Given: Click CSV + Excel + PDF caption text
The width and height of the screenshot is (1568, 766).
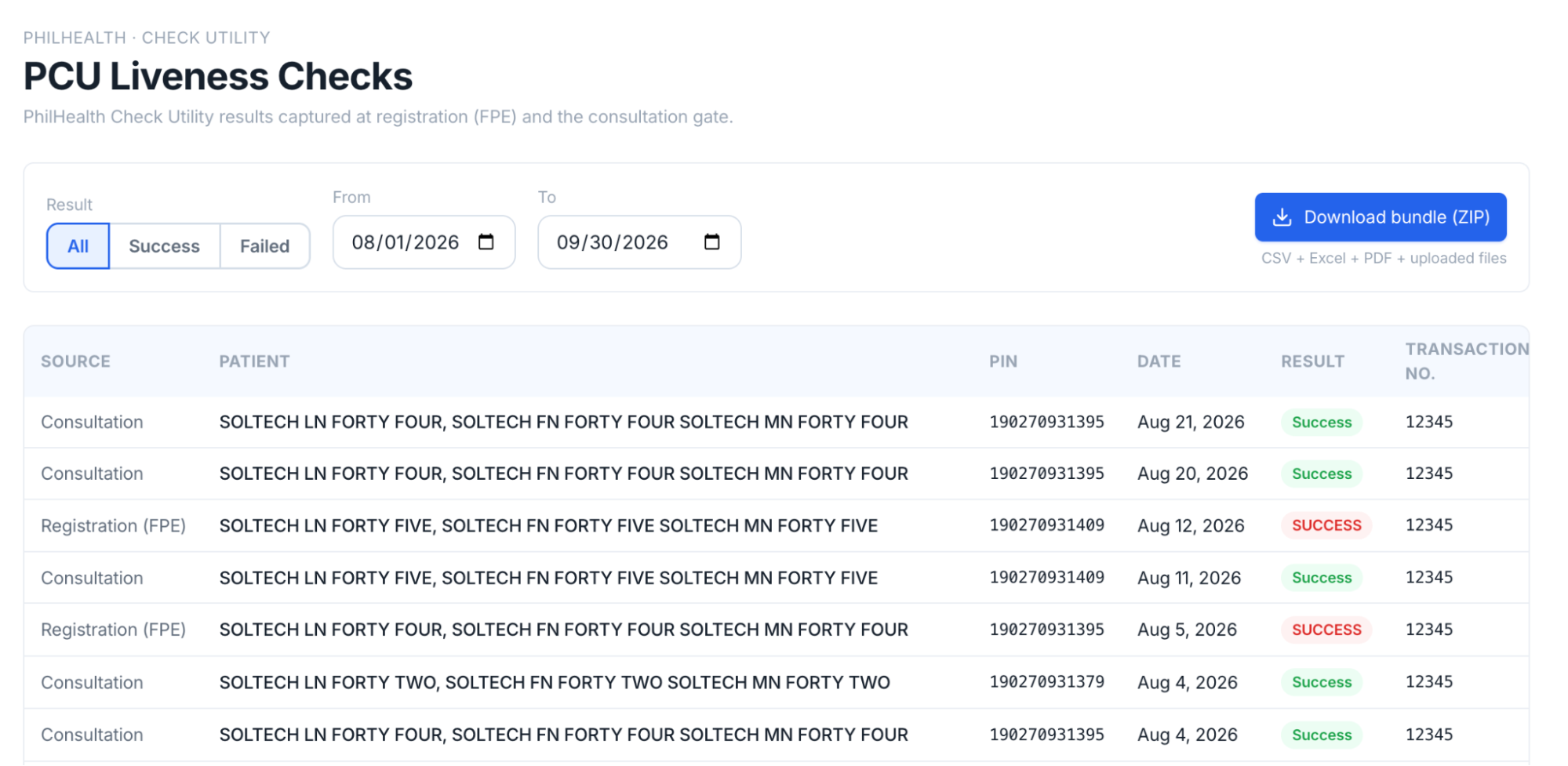Looking at the screenshot, I should coord(1384,258).
